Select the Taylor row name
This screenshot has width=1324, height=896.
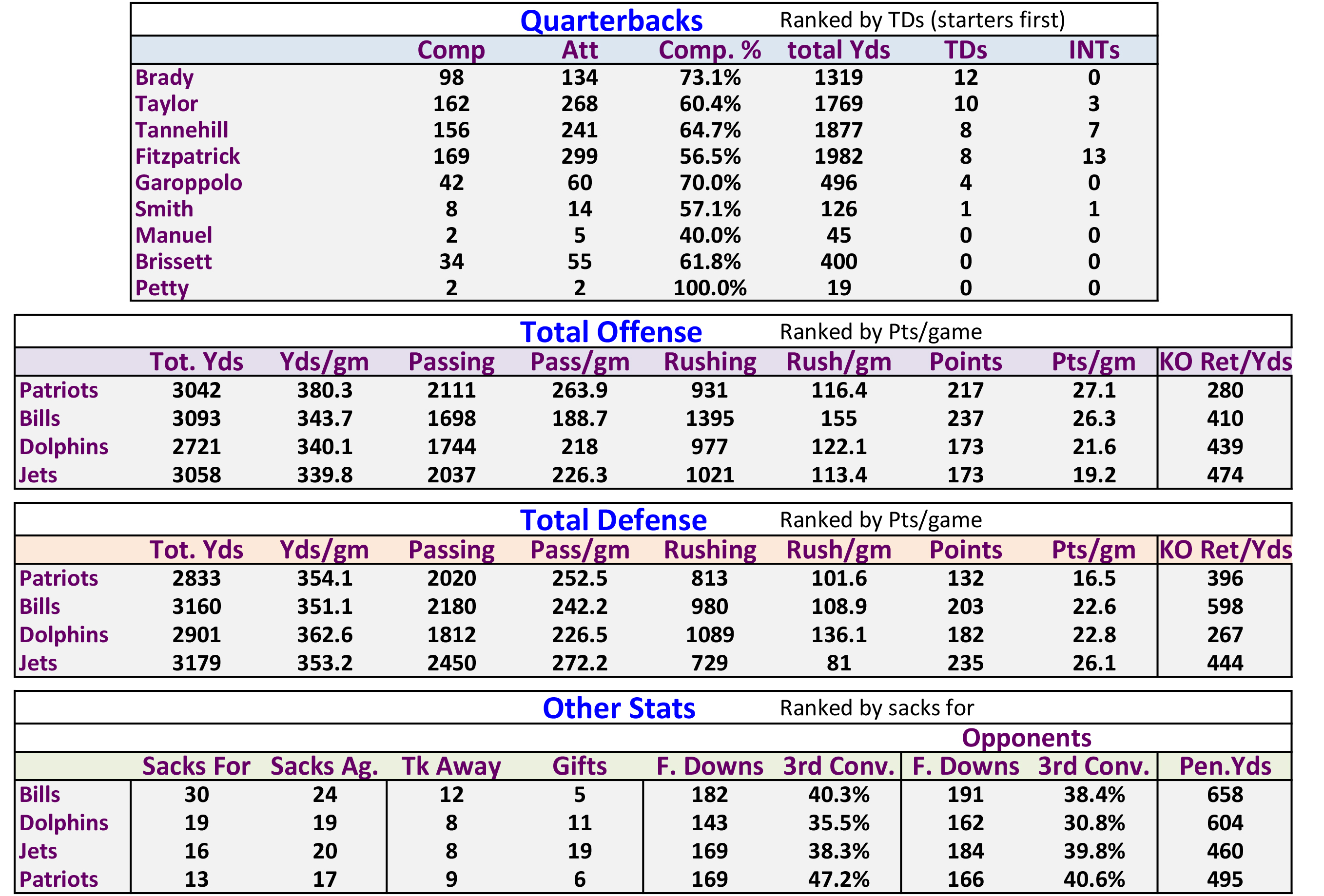click(166, 104)
